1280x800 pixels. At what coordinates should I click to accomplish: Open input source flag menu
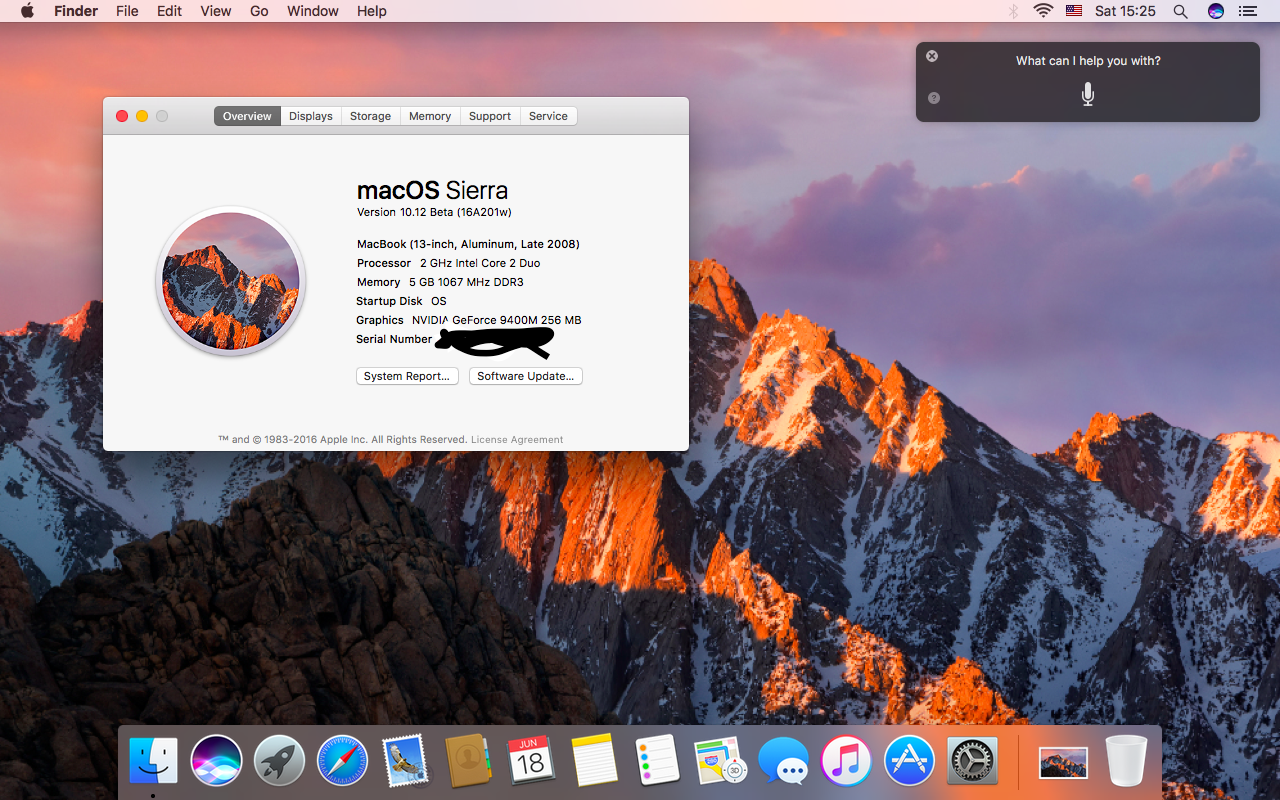(x=1074, y=11)
